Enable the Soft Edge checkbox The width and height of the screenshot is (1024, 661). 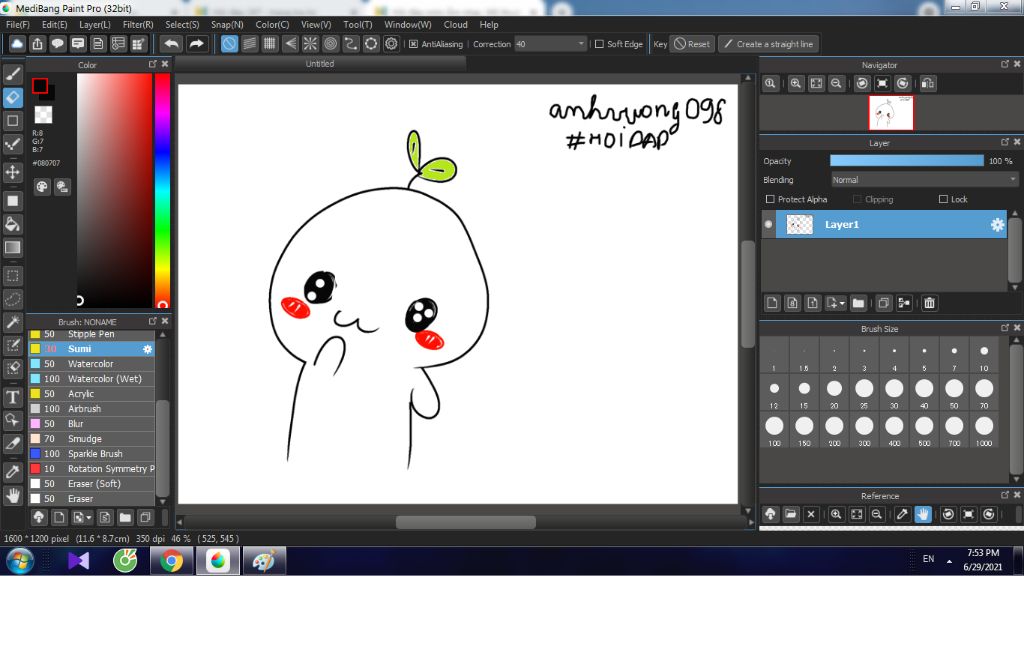pos(599,44)
